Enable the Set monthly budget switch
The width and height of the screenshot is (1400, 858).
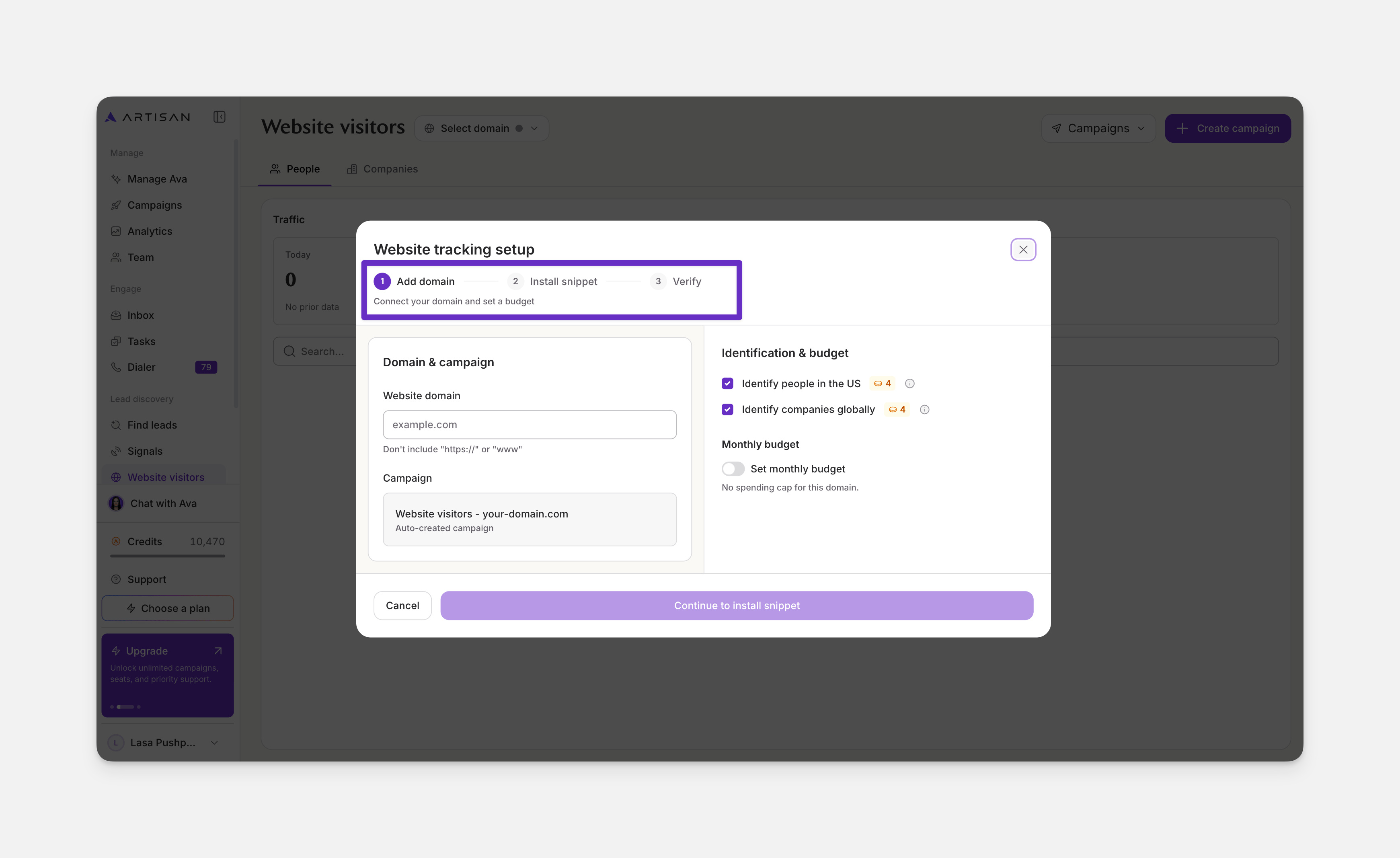(733, 469)
